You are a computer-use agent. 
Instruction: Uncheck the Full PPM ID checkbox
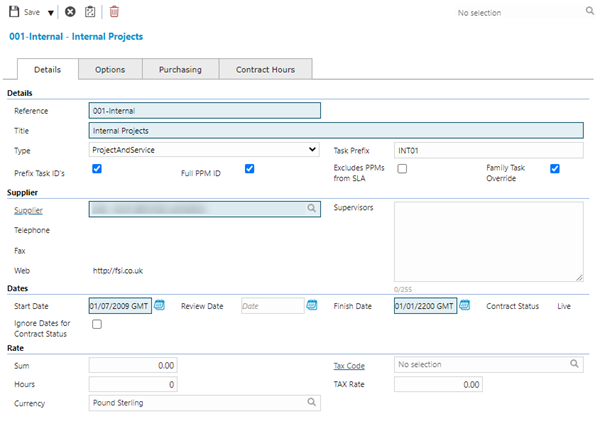(x=250, y=169)
